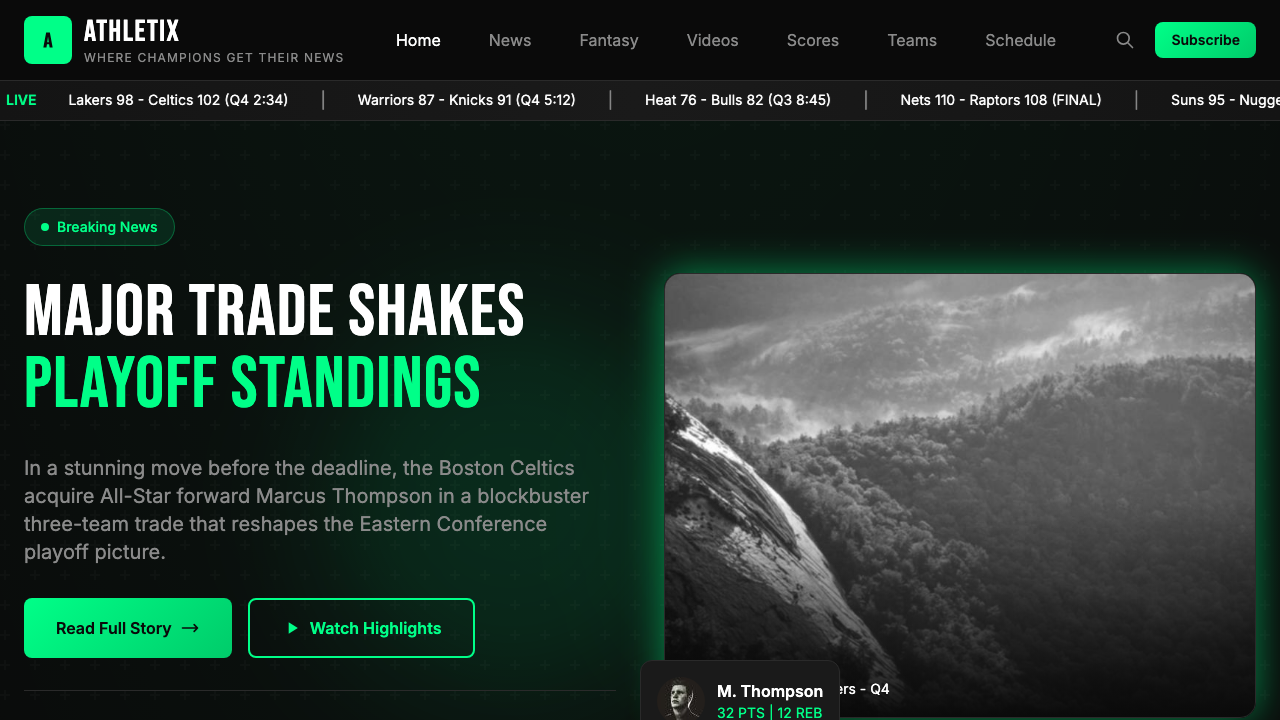Click the Subscribe button
Screen dimensions: 1280x720
pyautogui.click(x=1205, y=40)
